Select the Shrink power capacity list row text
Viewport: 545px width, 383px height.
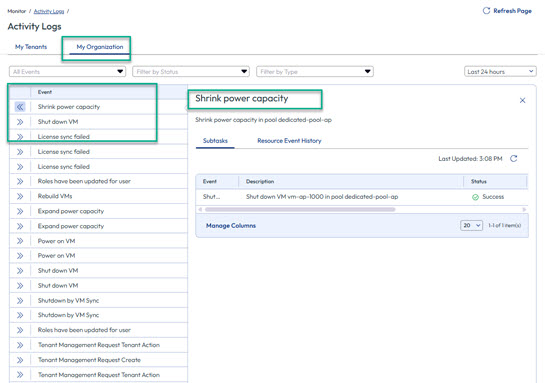coord(69,107)
